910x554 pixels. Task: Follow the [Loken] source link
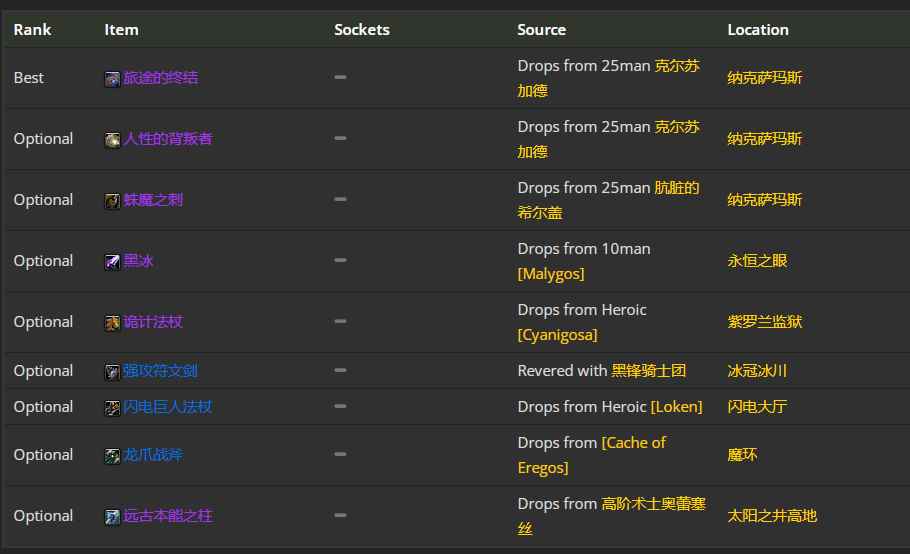676,407
